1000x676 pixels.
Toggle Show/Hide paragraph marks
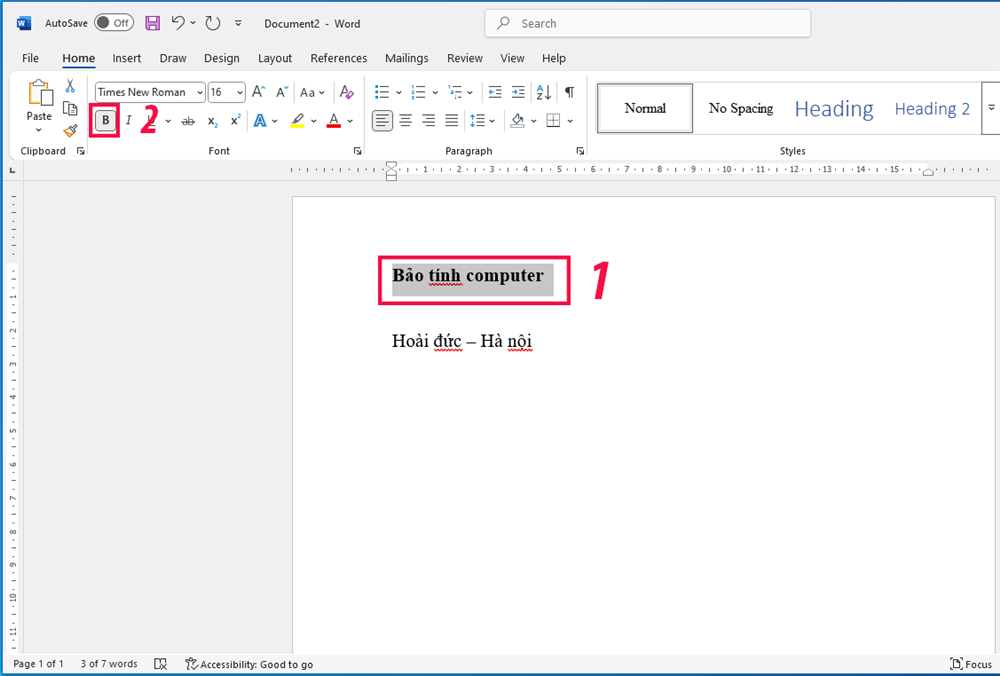point(570,92)
